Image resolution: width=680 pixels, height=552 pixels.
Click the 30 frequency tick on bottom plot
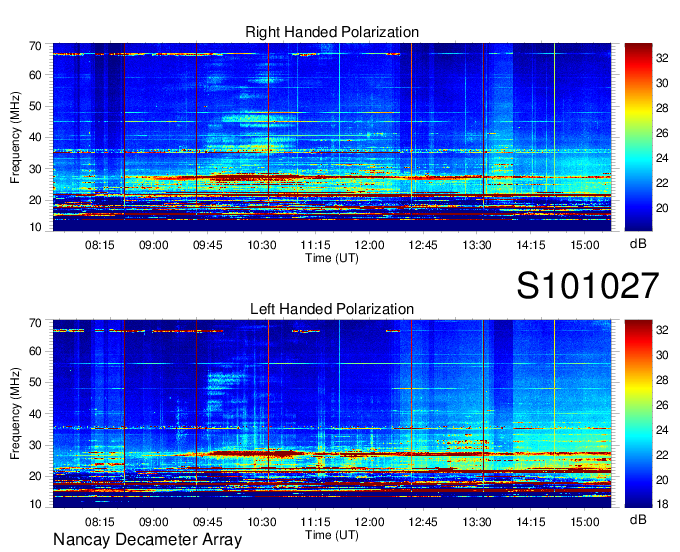click(x=35, y=445)
